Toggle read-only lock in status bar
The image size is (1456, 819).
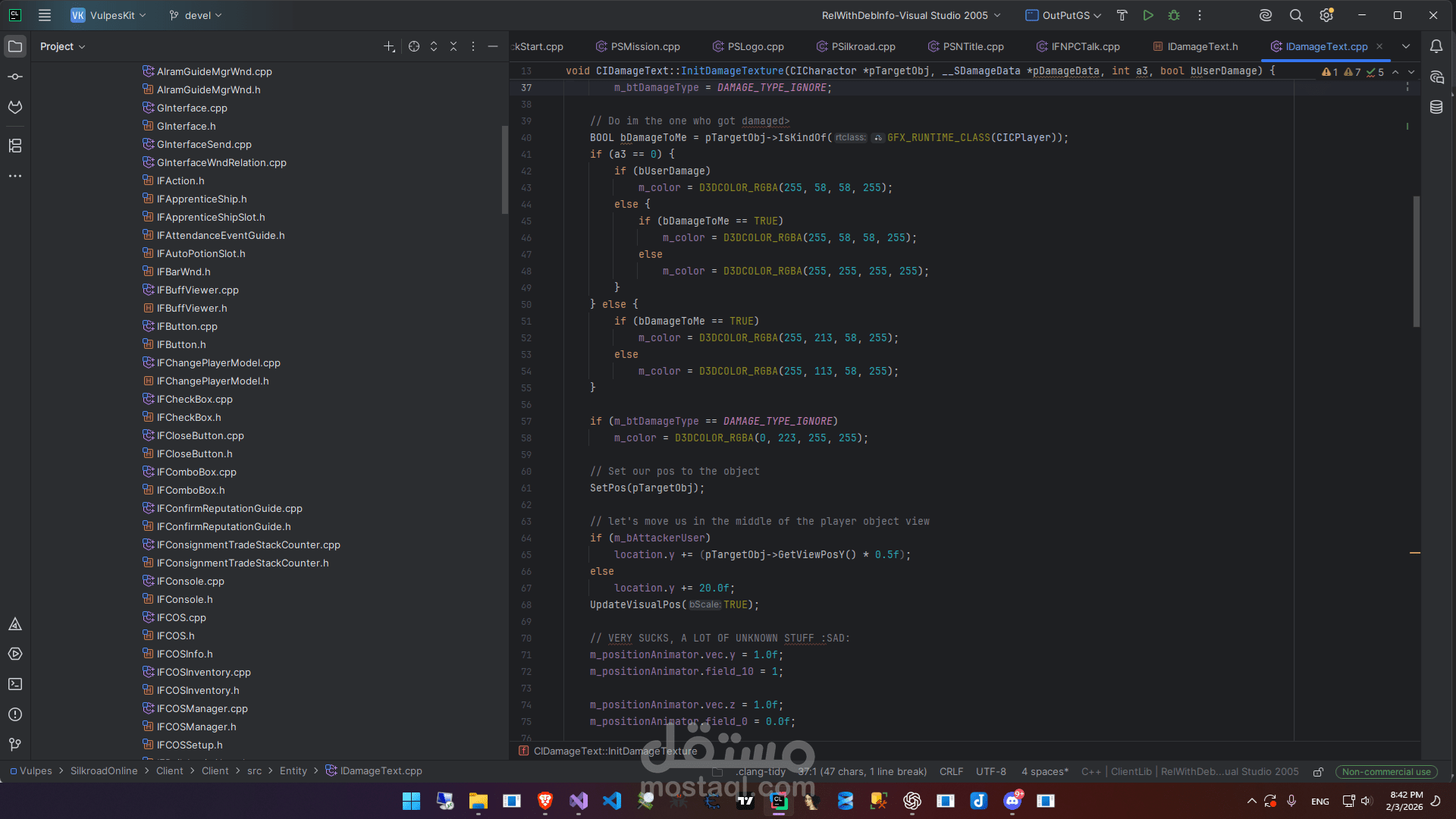point(1318,771)
